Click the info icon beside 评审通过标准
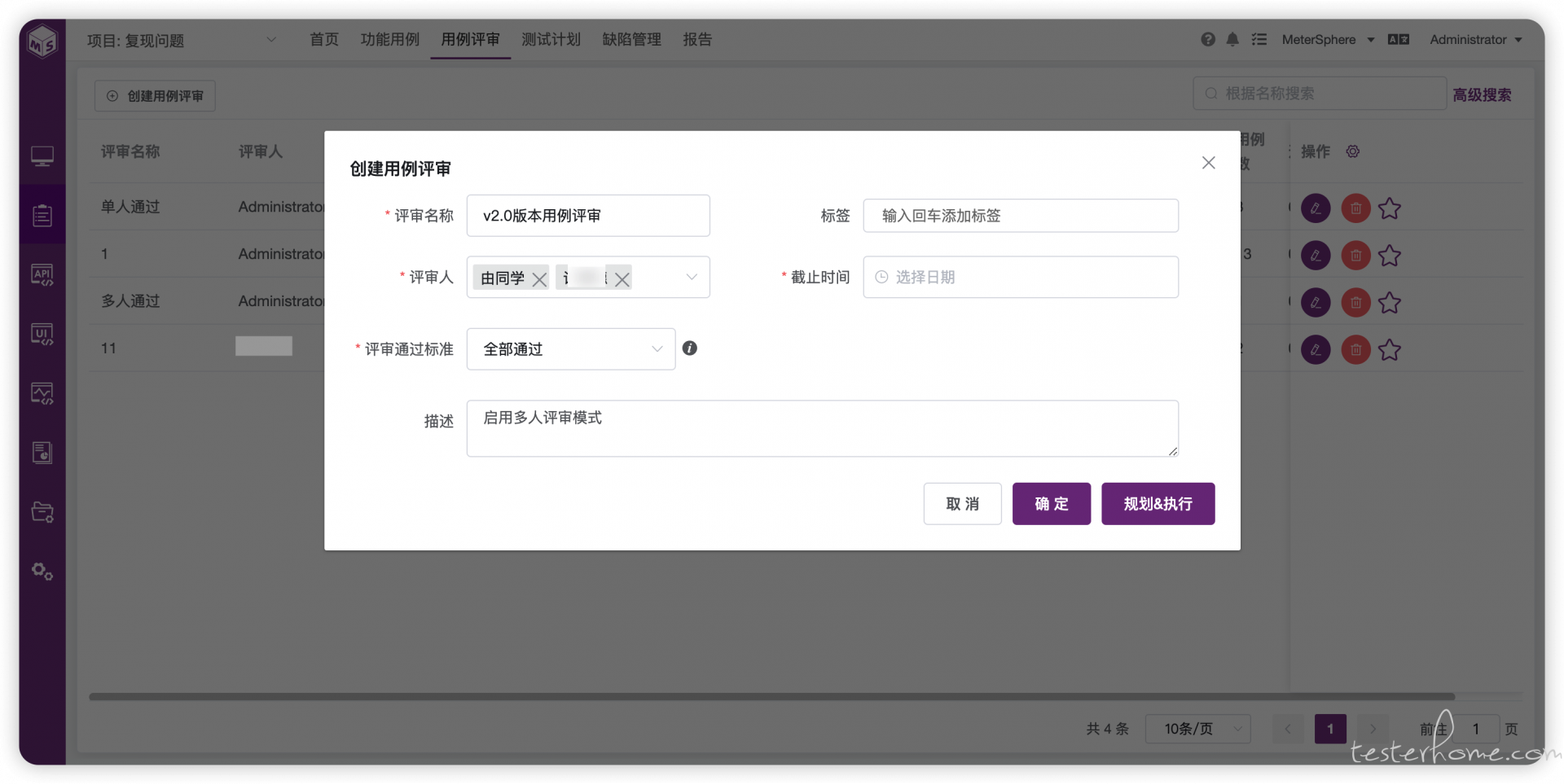Image resolution: width=1564 pixels, height=784 pixels. (690, 348)
